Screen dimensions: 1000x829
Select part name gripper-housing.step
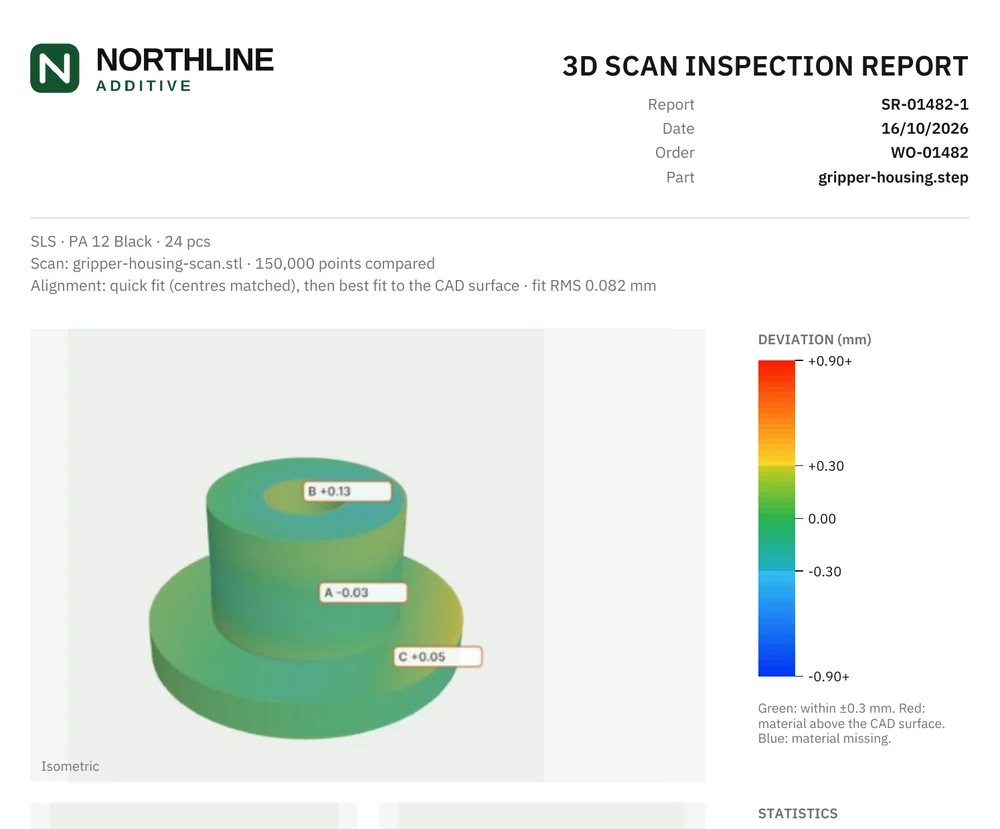point(893,177)
